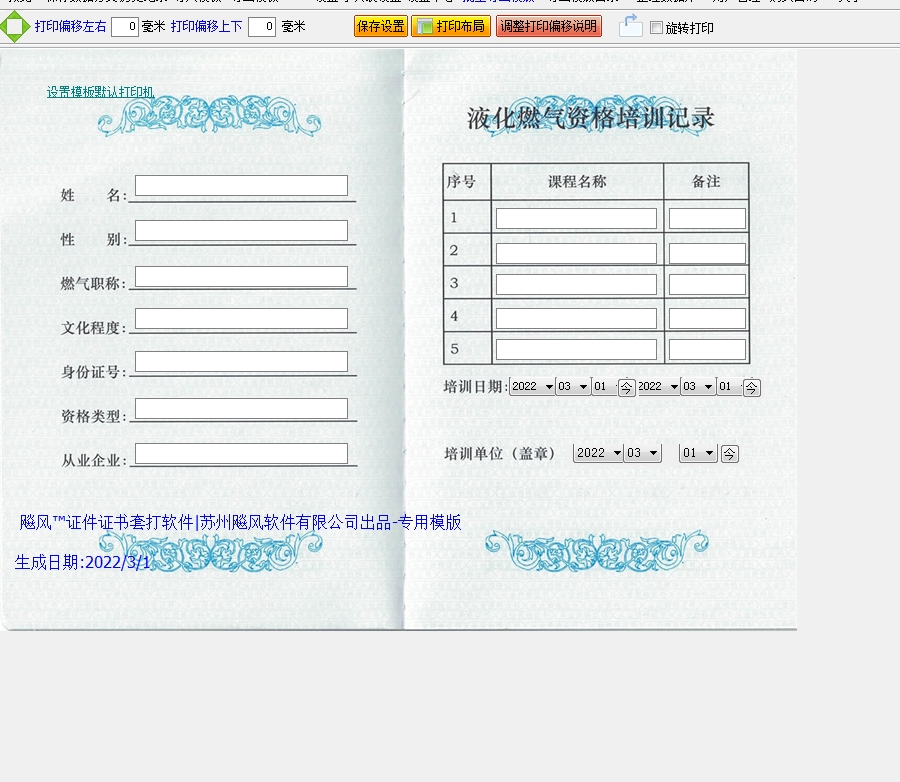Click 今 button for training end date

[x=751, y=388]
